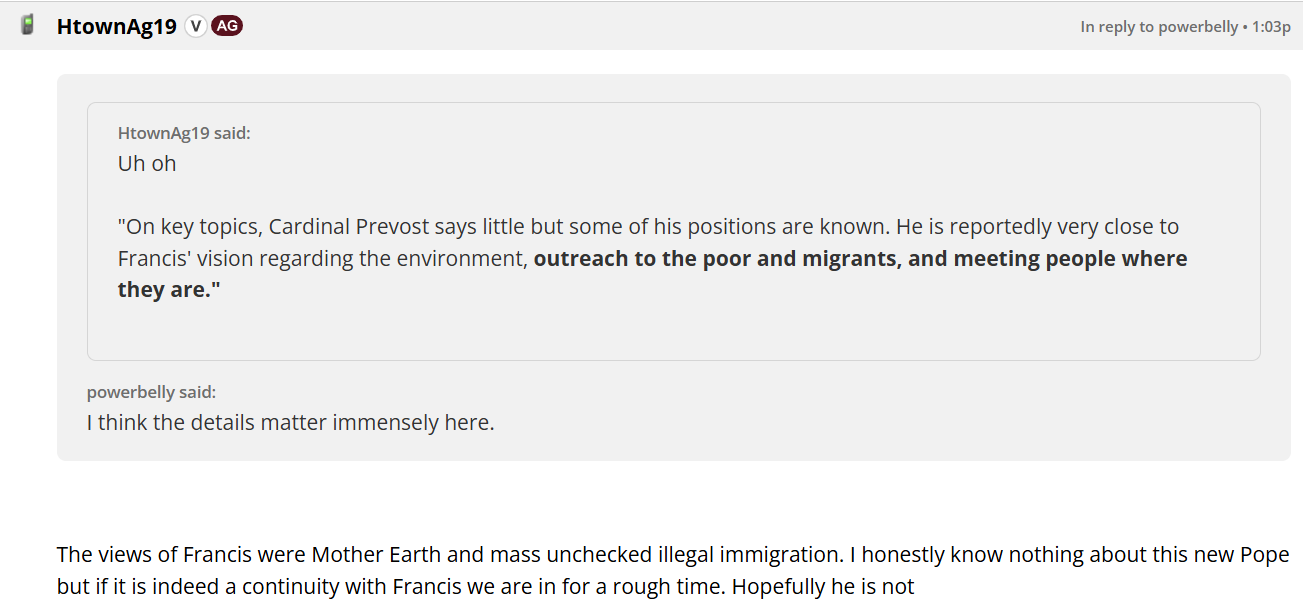Select the inner nested quote box
1303x613 pixels.
click(x=674, y=231)
